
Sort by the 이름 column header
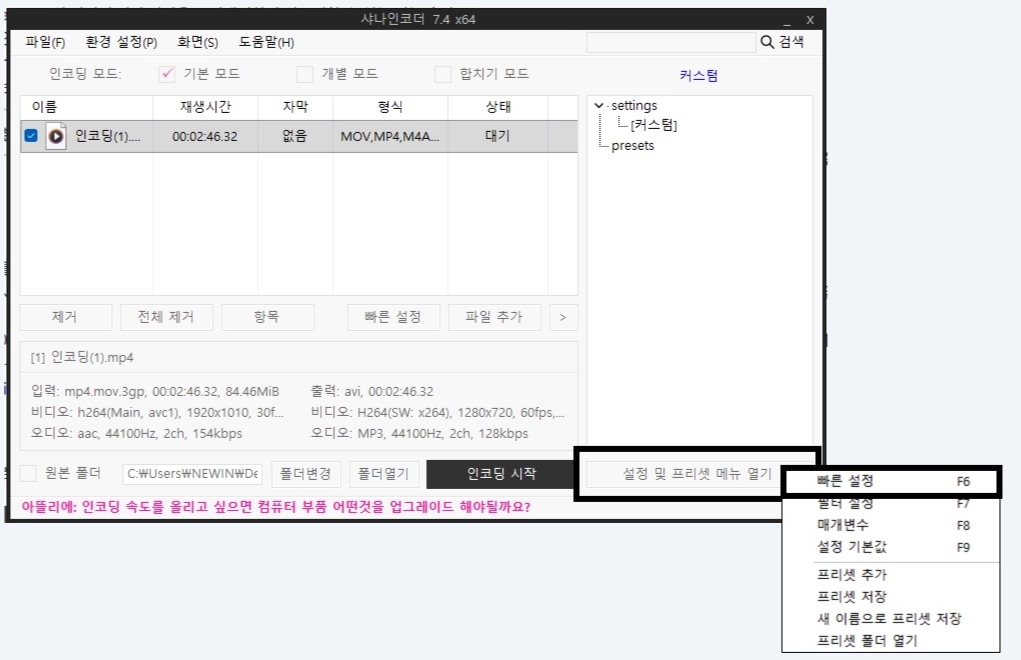pos(87,107)
